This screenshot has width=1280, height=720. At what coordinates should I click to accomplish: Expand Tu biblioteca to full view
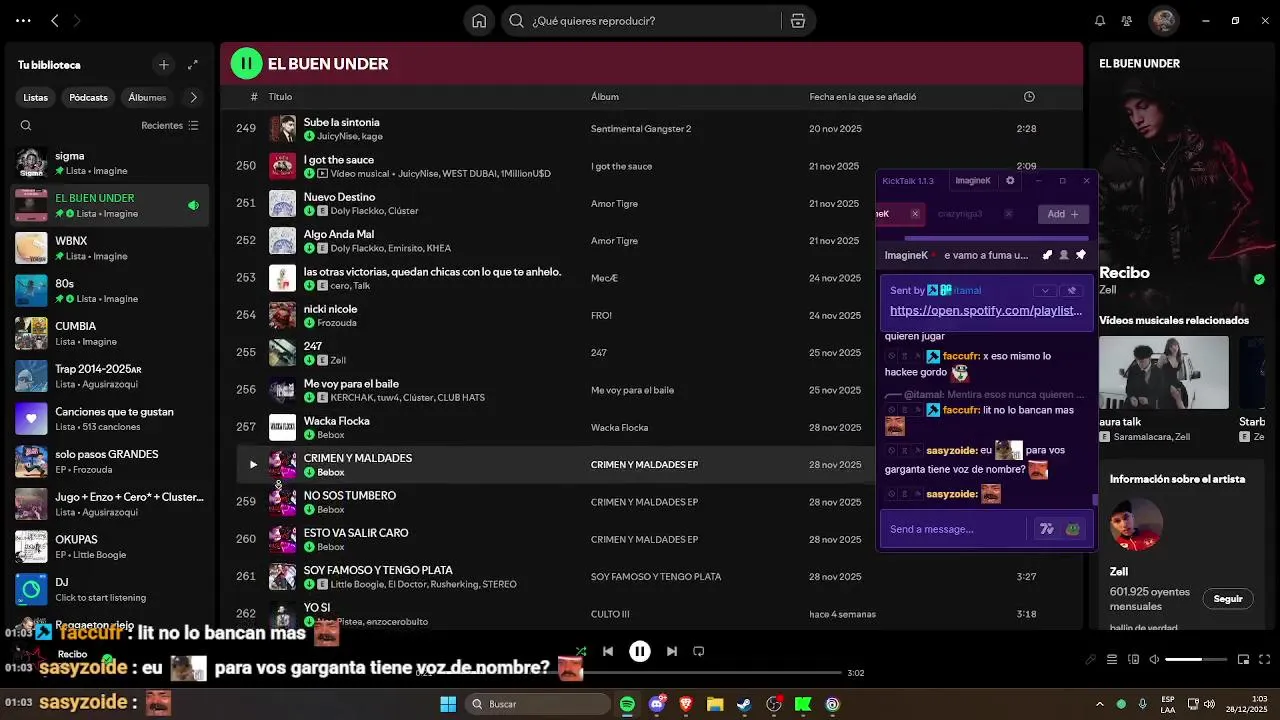(193, 65)
